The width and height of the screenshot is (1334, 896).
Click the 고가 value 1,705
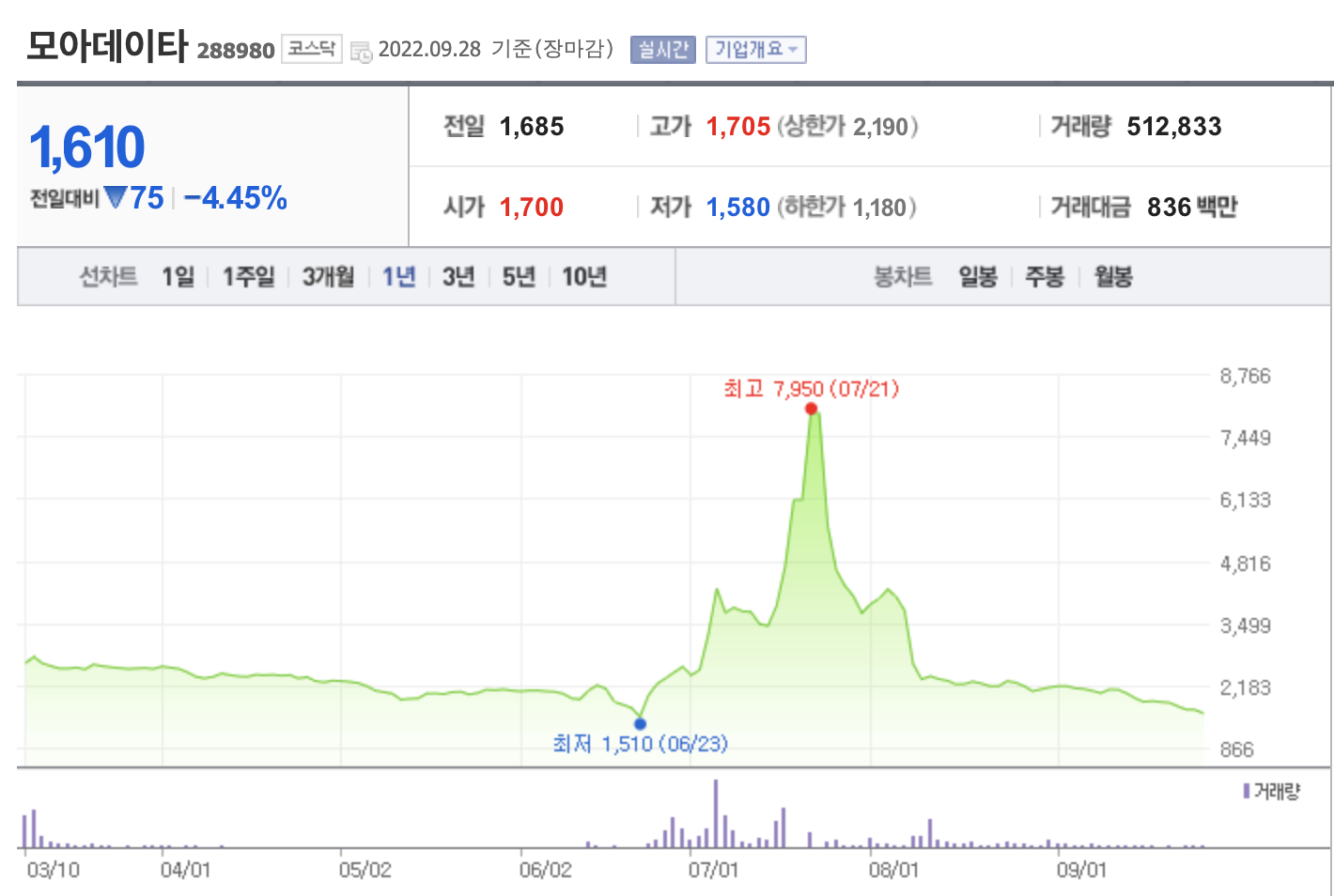(738, 127)
